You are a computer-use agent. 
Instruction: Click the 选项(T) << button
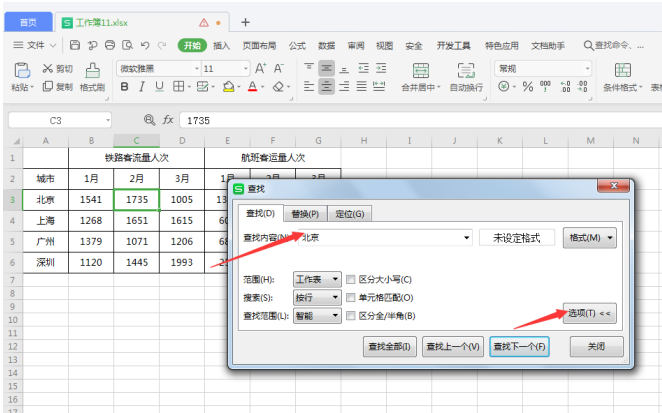(x=589, y=313)
